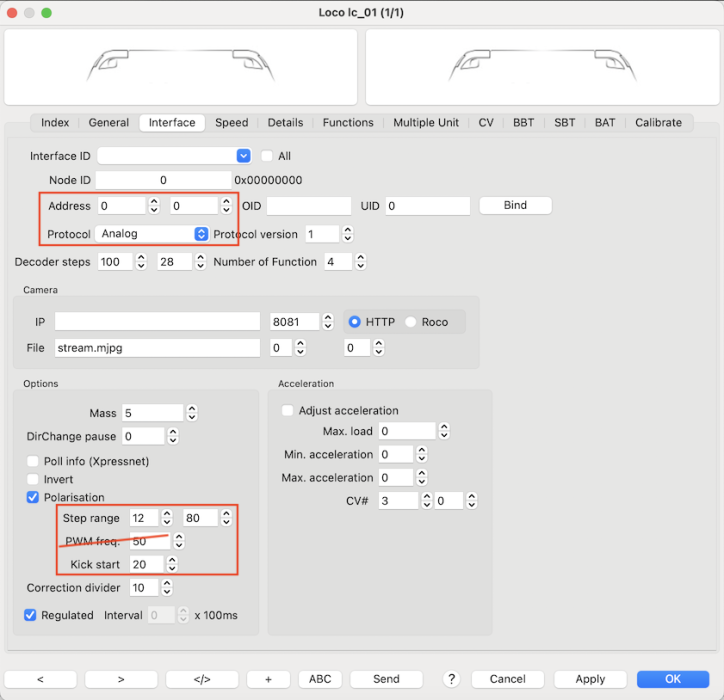Click the right loco image thumbnail

coord(543,67)
